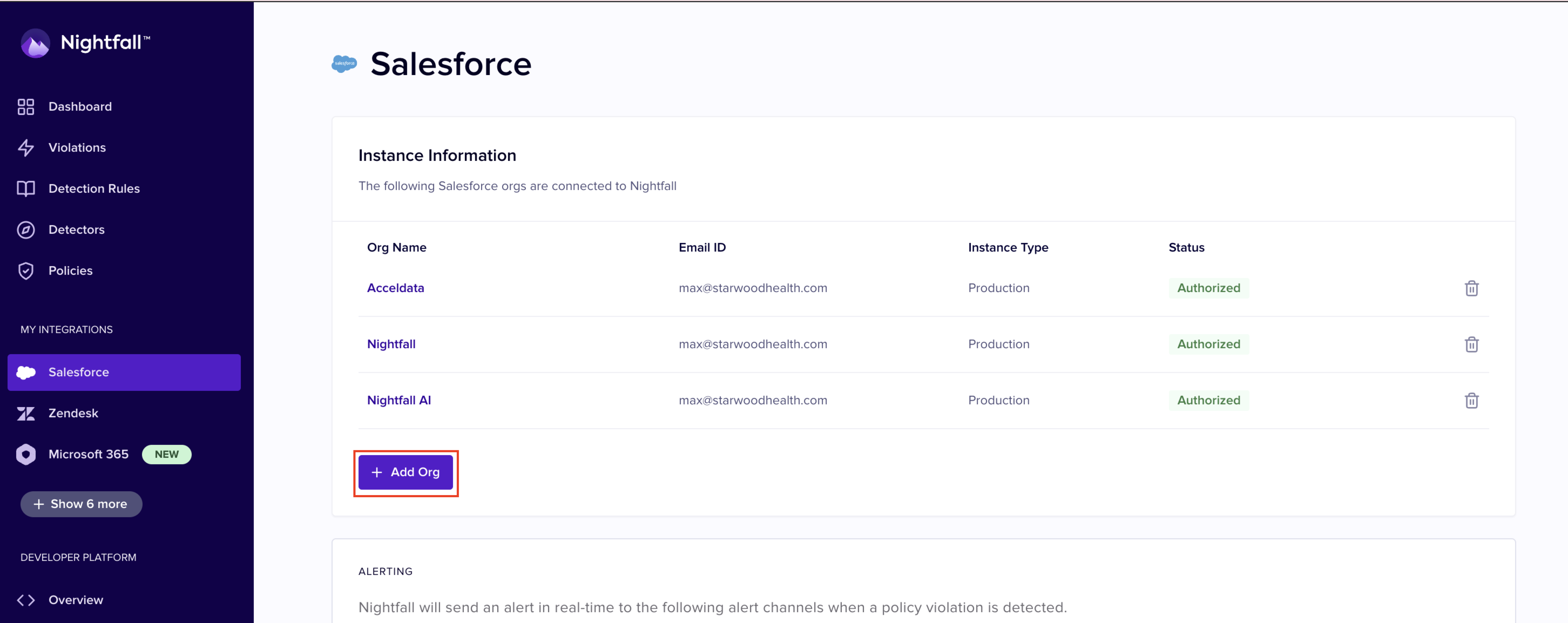Click the NEW badge beside Microsoft 365
The height and width of the screenshot is (623, 1568).
tap(166, 455)
